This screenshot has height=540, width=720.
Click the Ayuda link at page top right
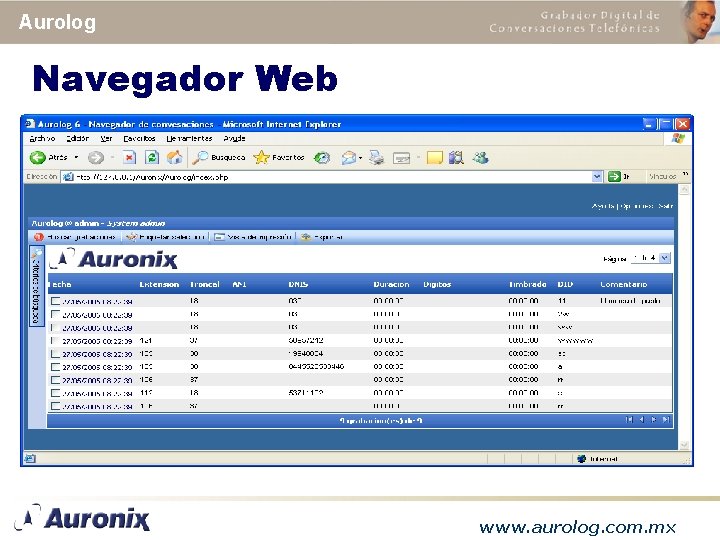[603, 206]
